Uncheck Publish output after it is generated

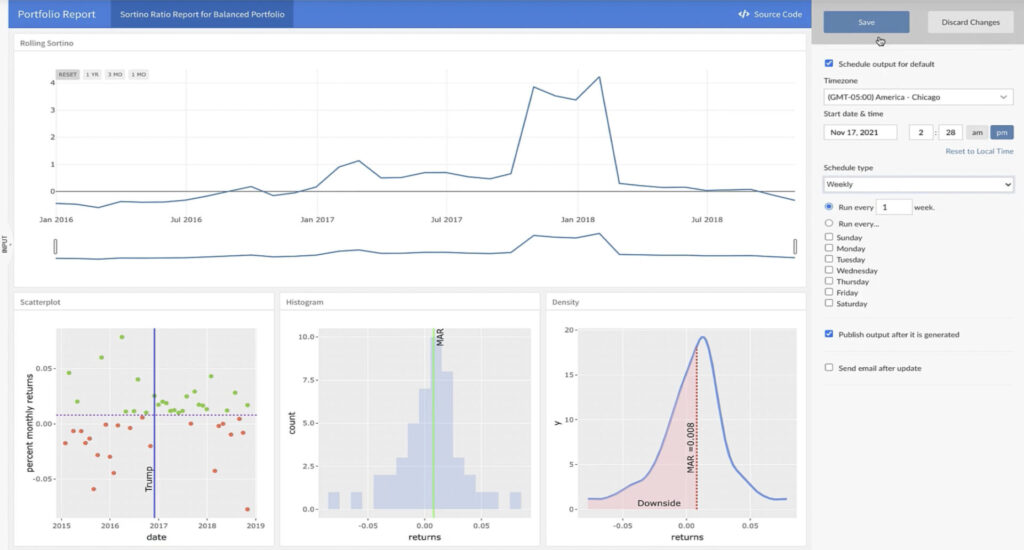pyautogui.click(x=829, y=334)
